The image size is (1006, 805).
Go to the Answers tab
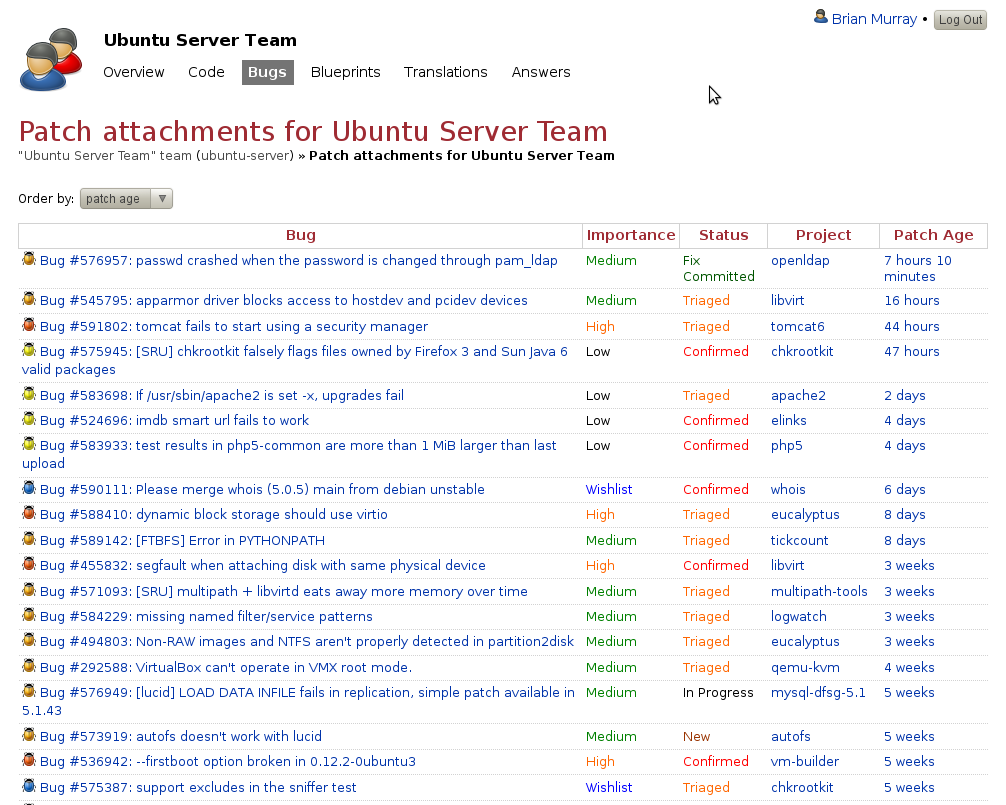(541, 72)
